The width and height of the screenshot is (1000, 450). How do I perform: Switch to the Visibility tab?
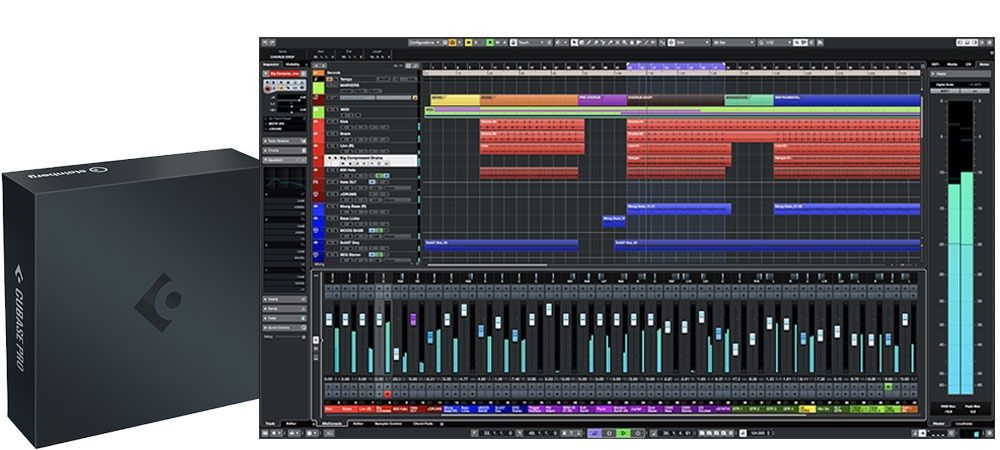(x=292, y=64)
